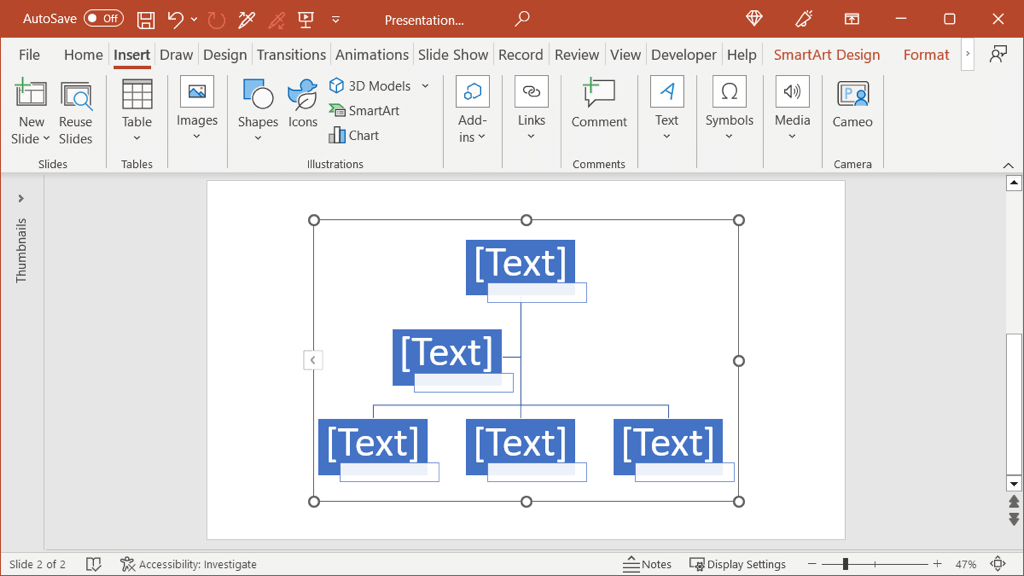The image size is (1024, 576).
Task: Click Reuse Slides button
Action: [75, 112]
